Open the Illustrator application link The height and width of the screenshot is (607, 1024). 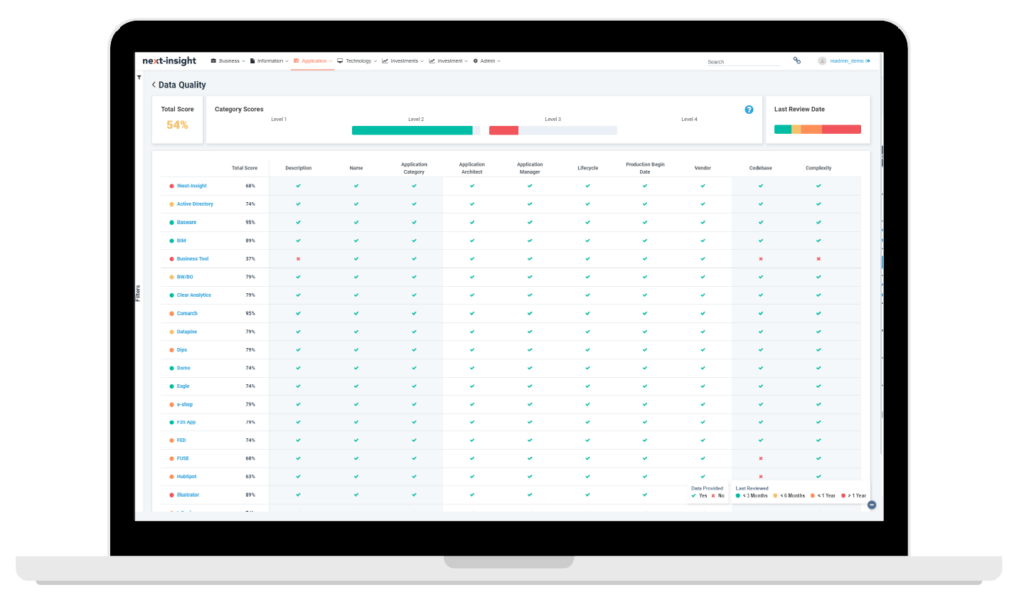point(188,495)
